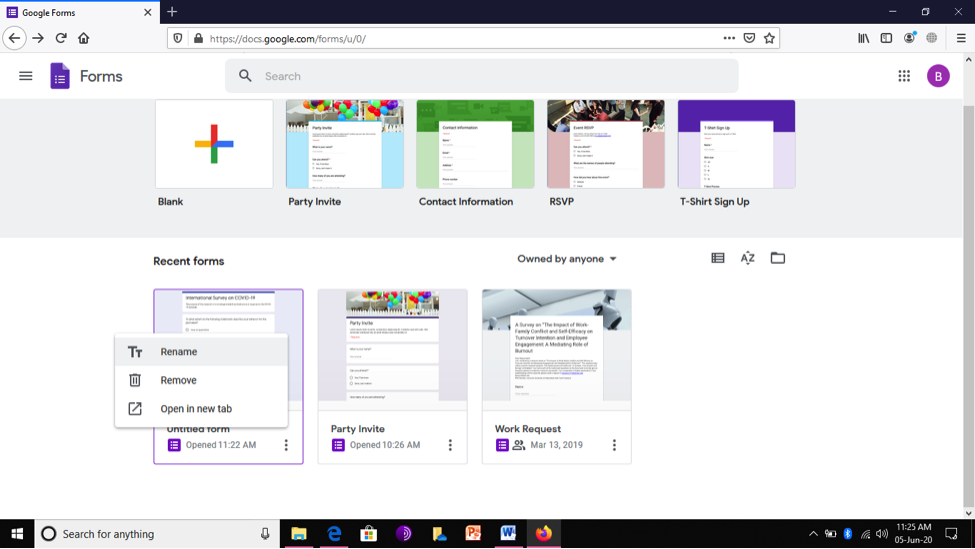The width and height of the screenshot is (975, 549).
Task: Click the Mar 13, 2019 date text
Action: (557, 445)
